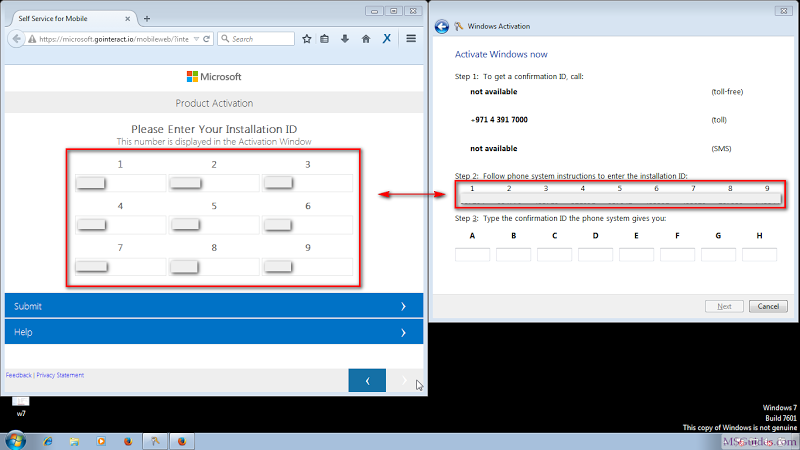Click confirmation ID field C
The height and width of the screenshot is (450, 800).
point(555,255)
